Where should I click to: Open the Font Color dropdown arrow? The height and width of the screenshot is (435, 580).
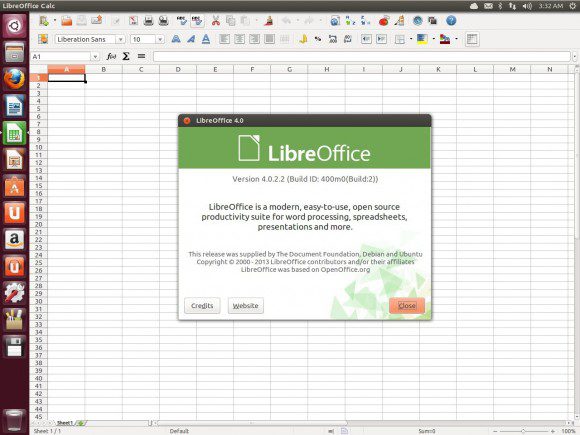(x=456, y=39)
